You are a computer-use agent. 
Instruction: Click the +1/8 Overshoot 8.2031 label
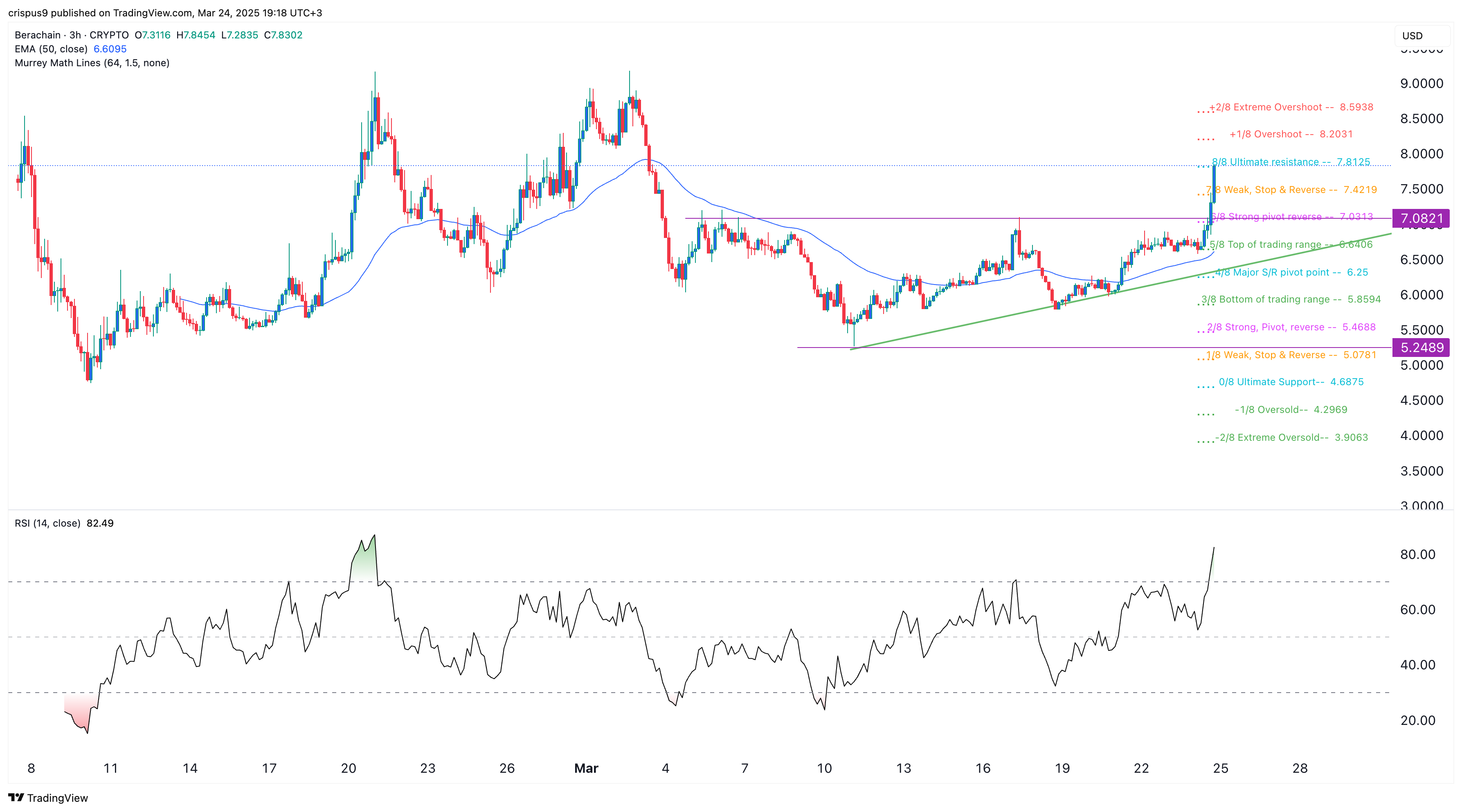pyautogui.click(x=1291, y=135)
